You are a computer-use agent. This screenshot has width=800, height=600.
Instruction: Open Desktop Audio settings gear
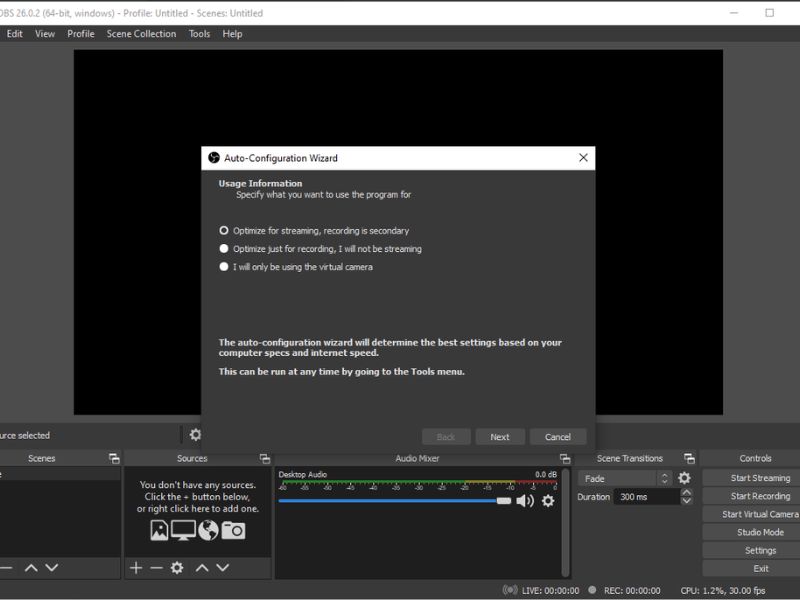point(548,500)
